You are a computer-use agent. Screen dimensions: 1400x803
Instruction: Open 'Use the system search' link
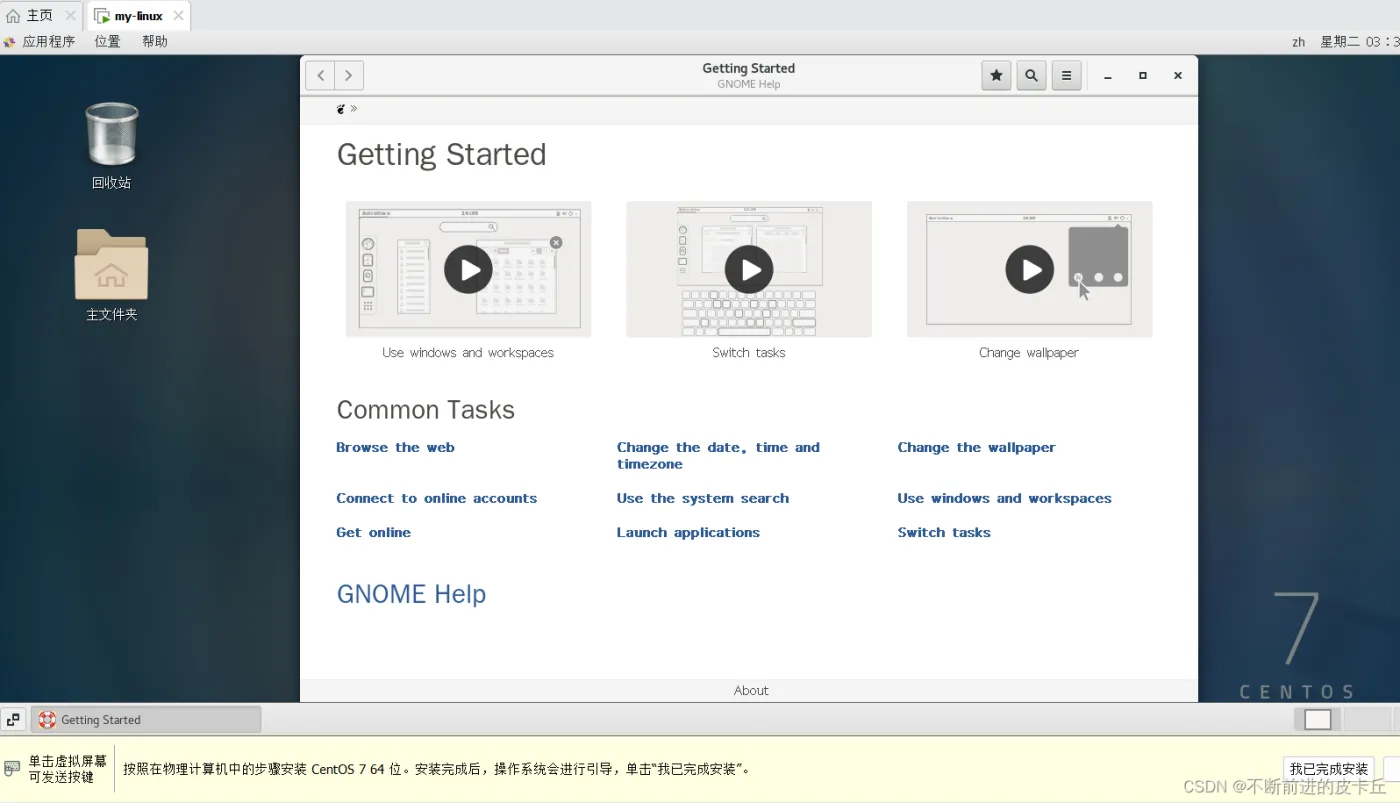[703, 498]
